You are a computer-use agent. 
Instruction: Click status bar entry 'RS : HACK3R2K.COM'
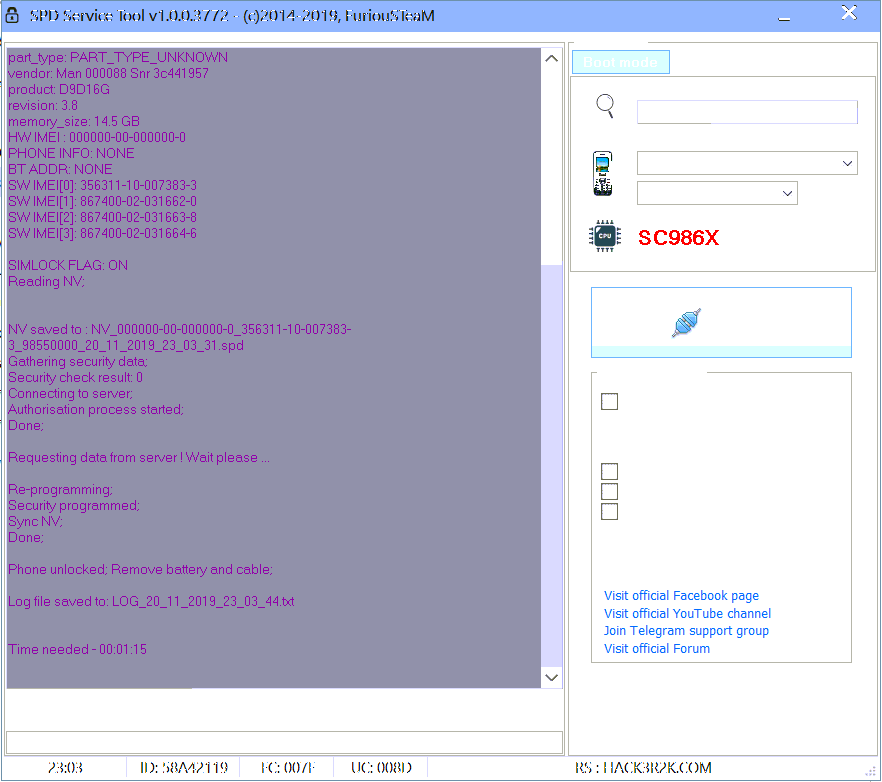[643, 768]
